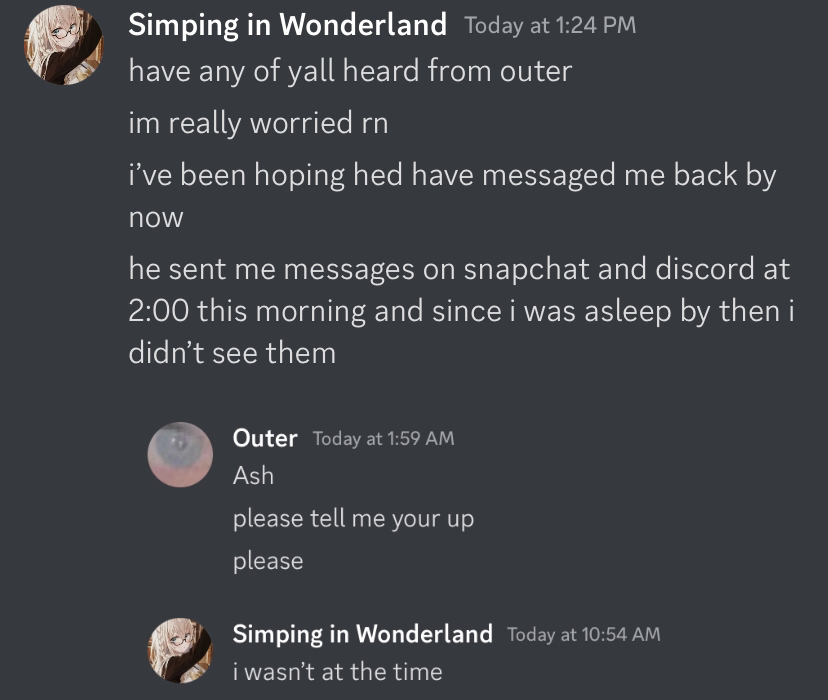
Task: Click Simping in Wonderland's avatar on the 10:54 AM message
Action: 180,650
